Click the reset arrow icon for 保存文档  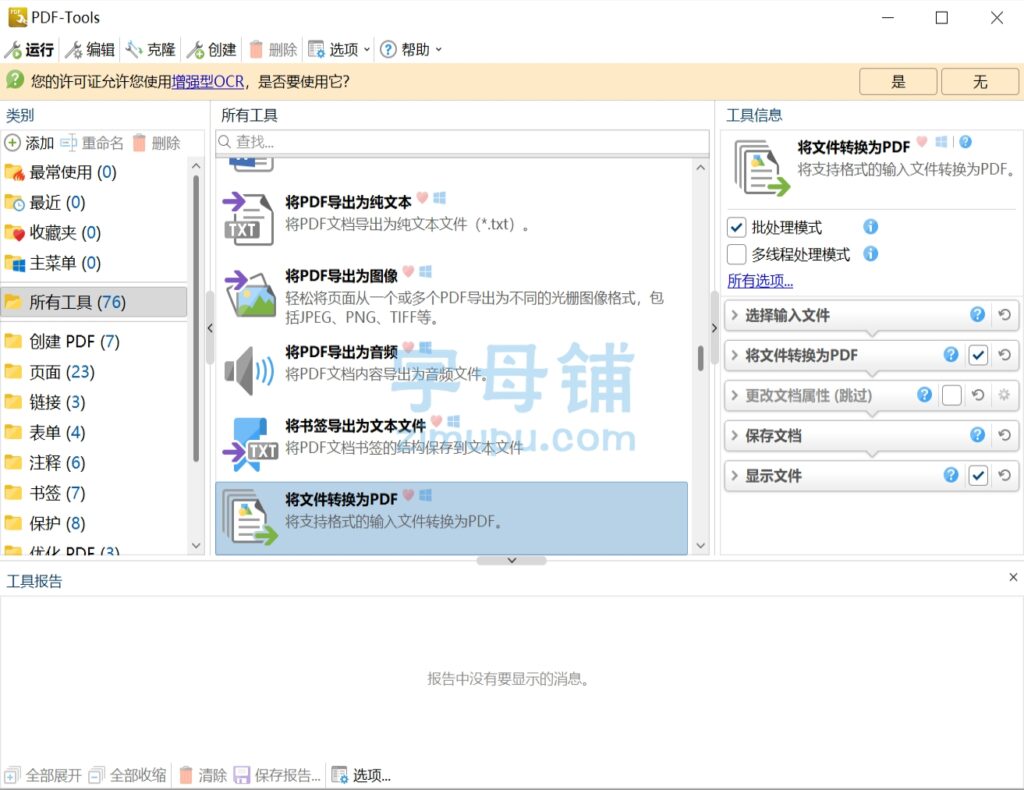tap(1004, 435)
